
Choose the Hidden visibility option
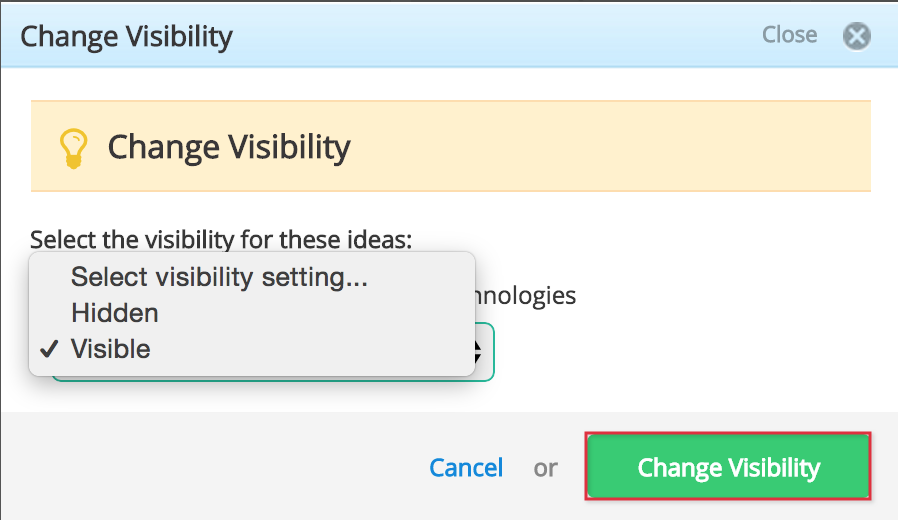[115, 313]
